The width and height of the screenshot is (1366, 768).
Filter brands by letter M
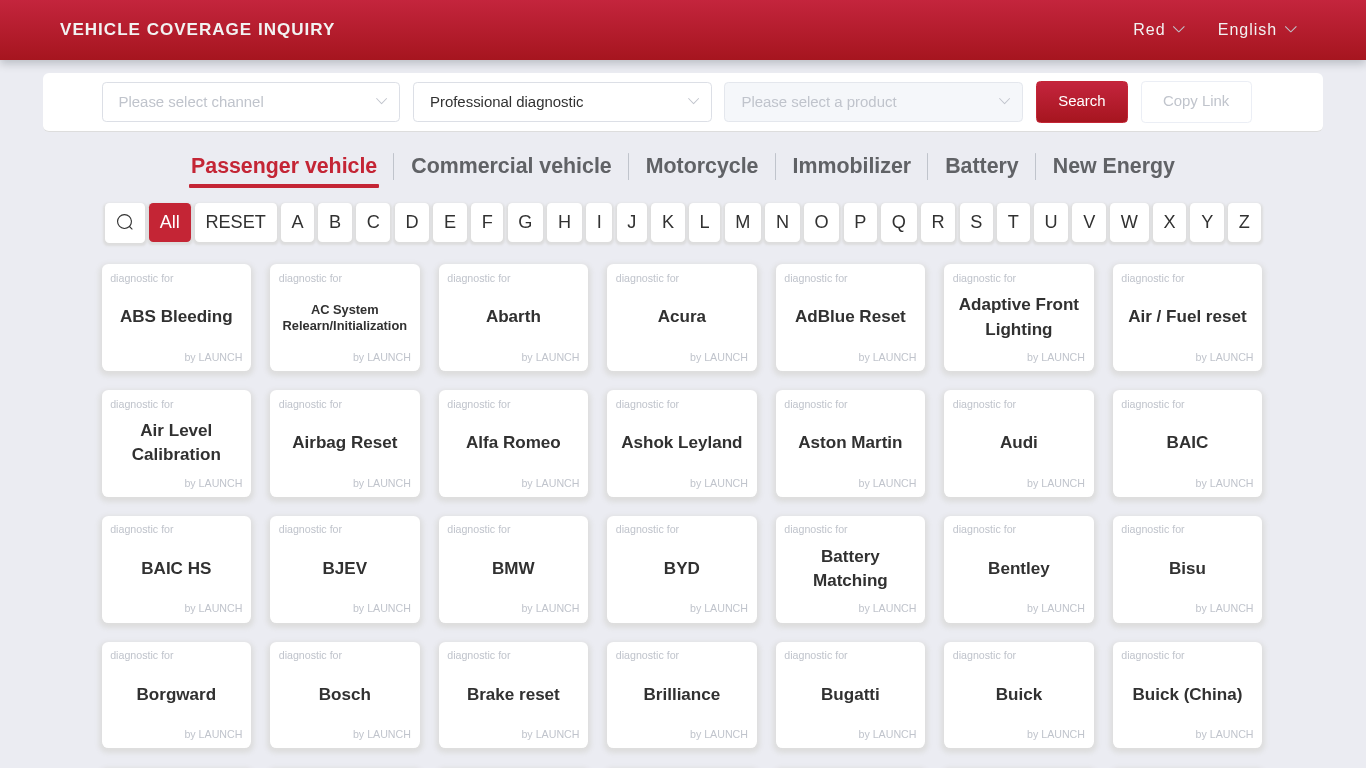[x=743, y=222]
